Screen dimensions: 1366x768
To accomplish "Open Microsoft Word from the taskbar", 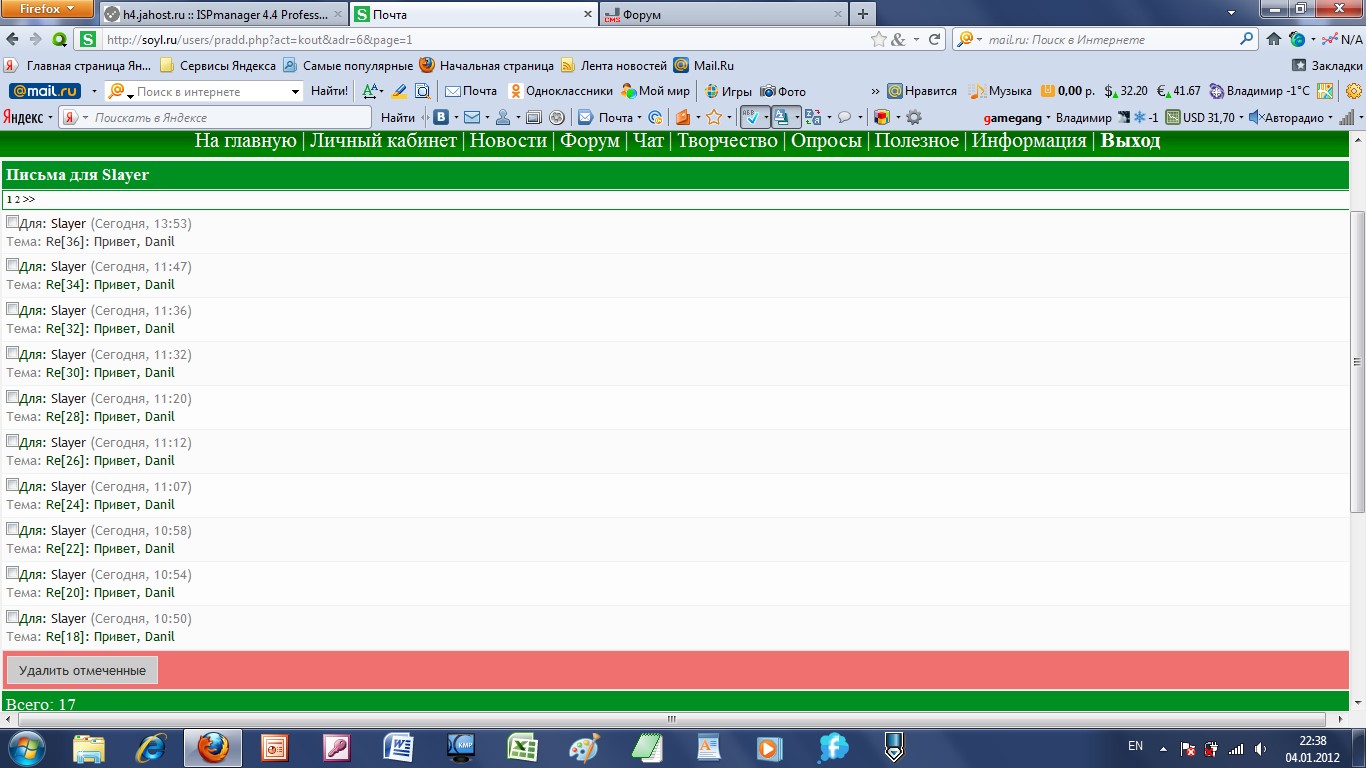I will 398,747.
